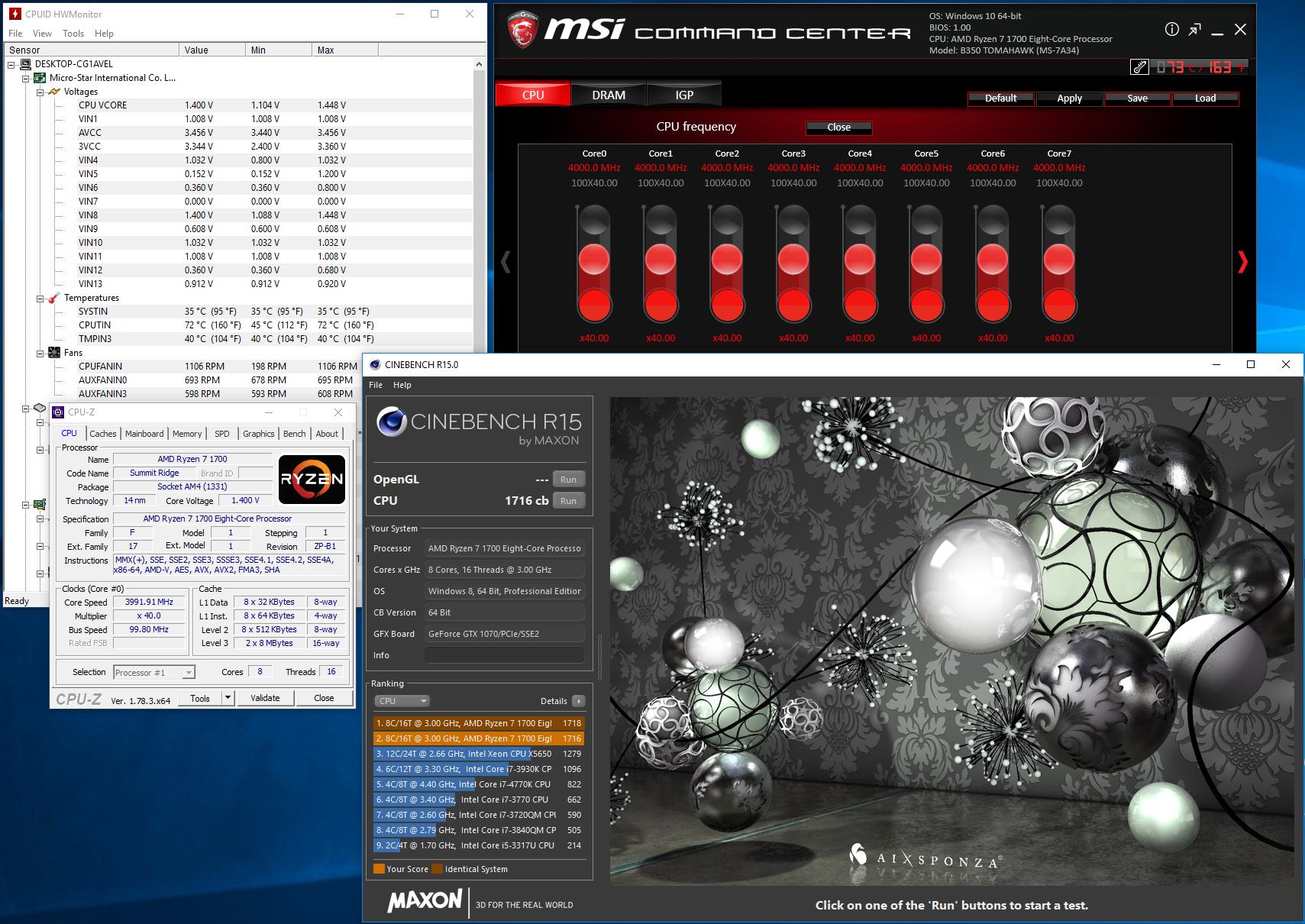
Task: Click Validate in CPU-Z
Action: pos(265,698)
